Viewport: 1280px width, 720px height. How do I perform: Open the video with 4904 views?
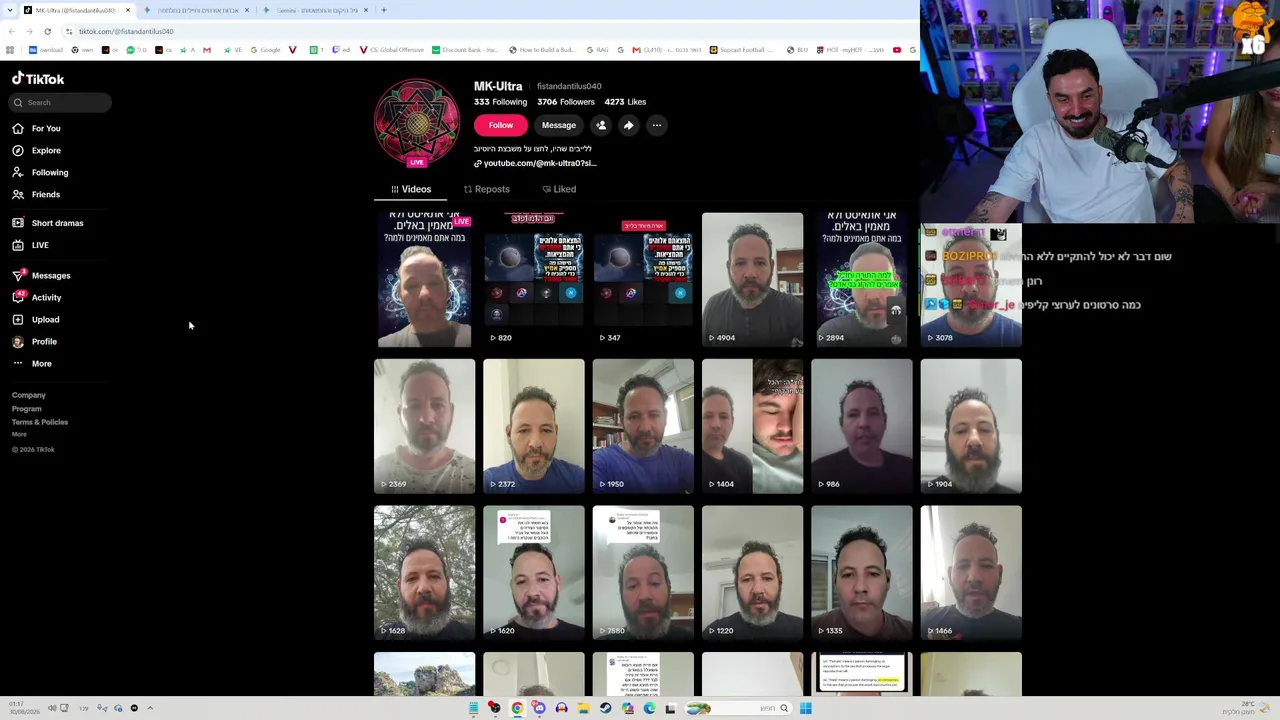[752, 279]
